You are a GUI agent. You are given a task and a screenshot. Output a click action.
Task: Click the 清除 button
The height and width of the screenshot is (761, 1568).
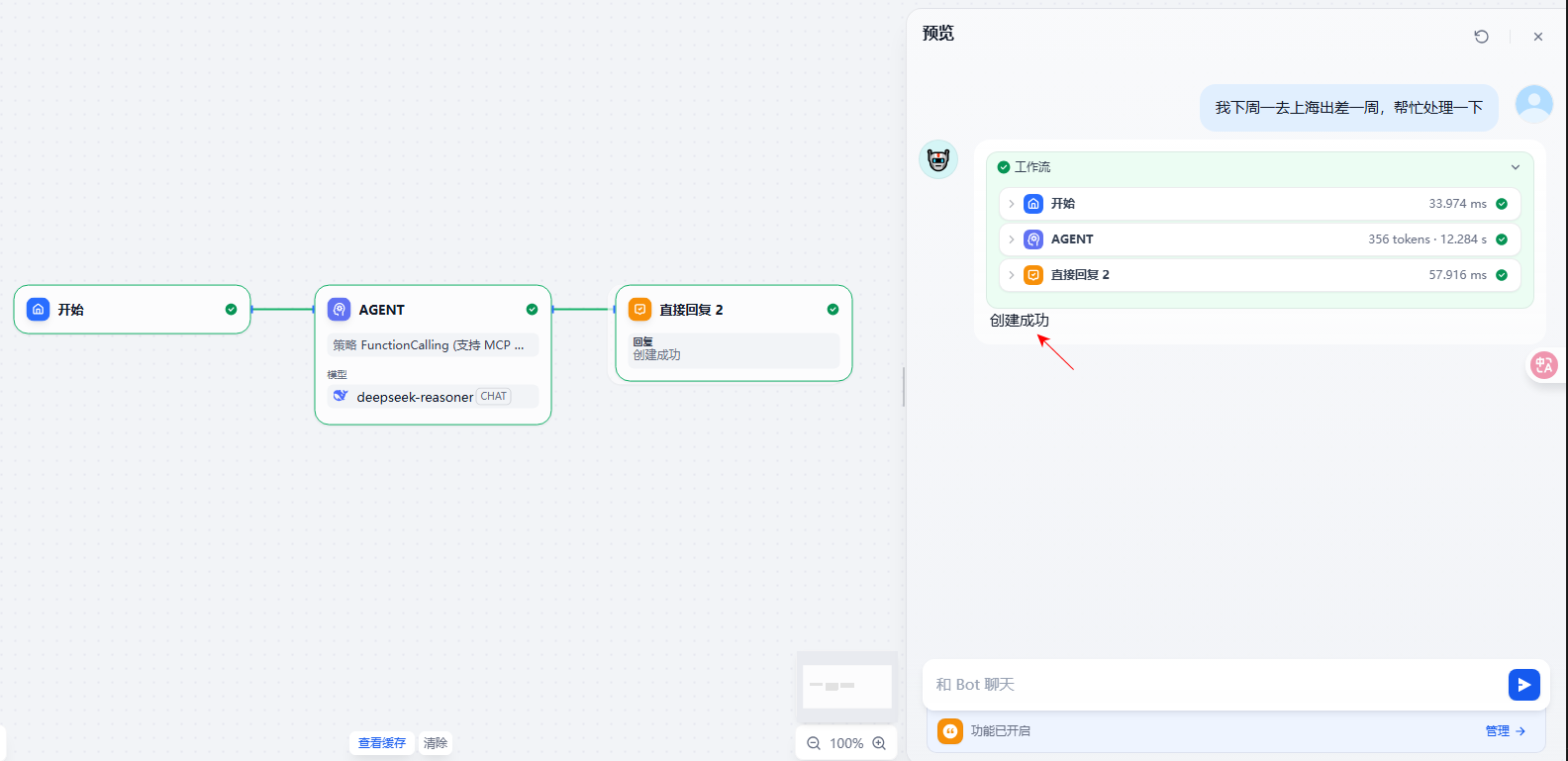[x=436, y=743]
